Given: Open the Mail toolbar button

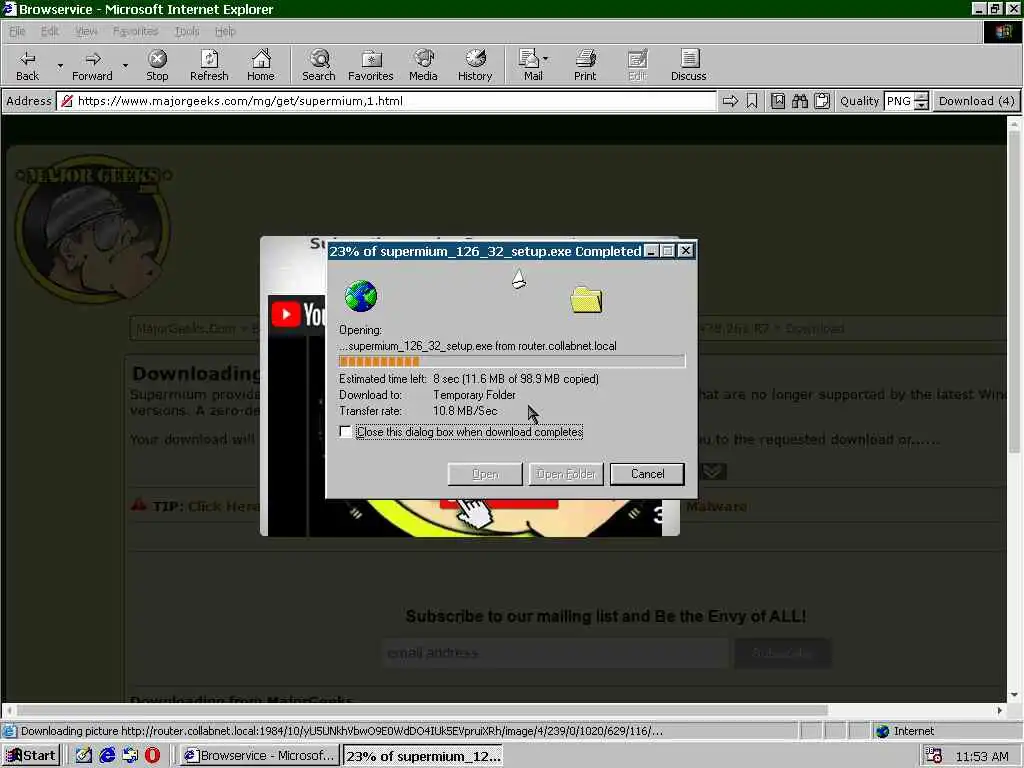Looking at the screenshot, I should tap(530, 65).
